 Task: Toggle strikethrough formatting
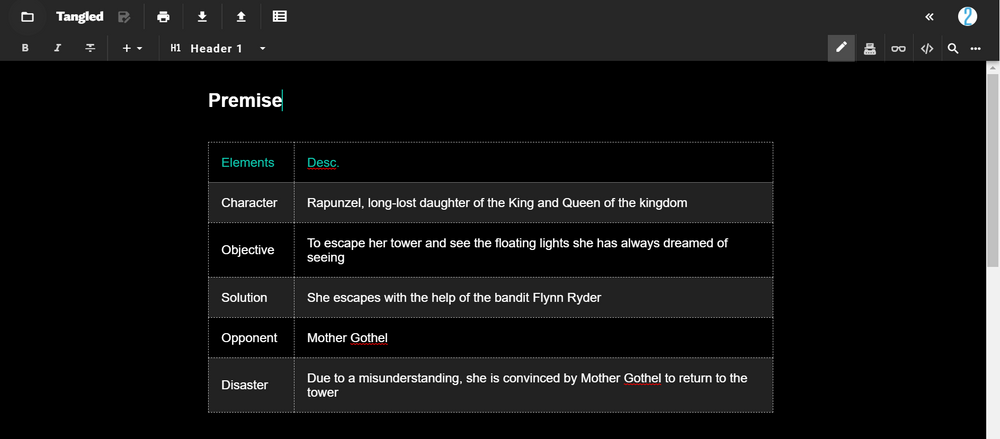point(90,48)
